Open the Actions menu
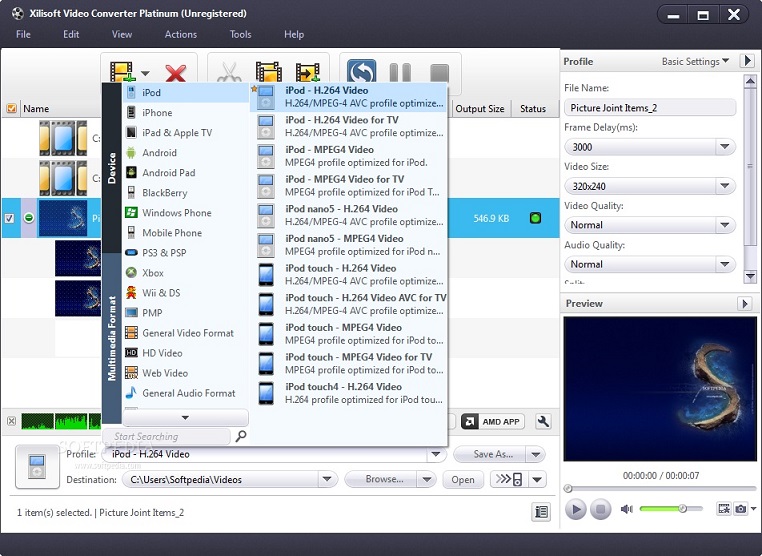Image resolution: width=762 pixels, height=556 pixels. [x=181, y=34]
